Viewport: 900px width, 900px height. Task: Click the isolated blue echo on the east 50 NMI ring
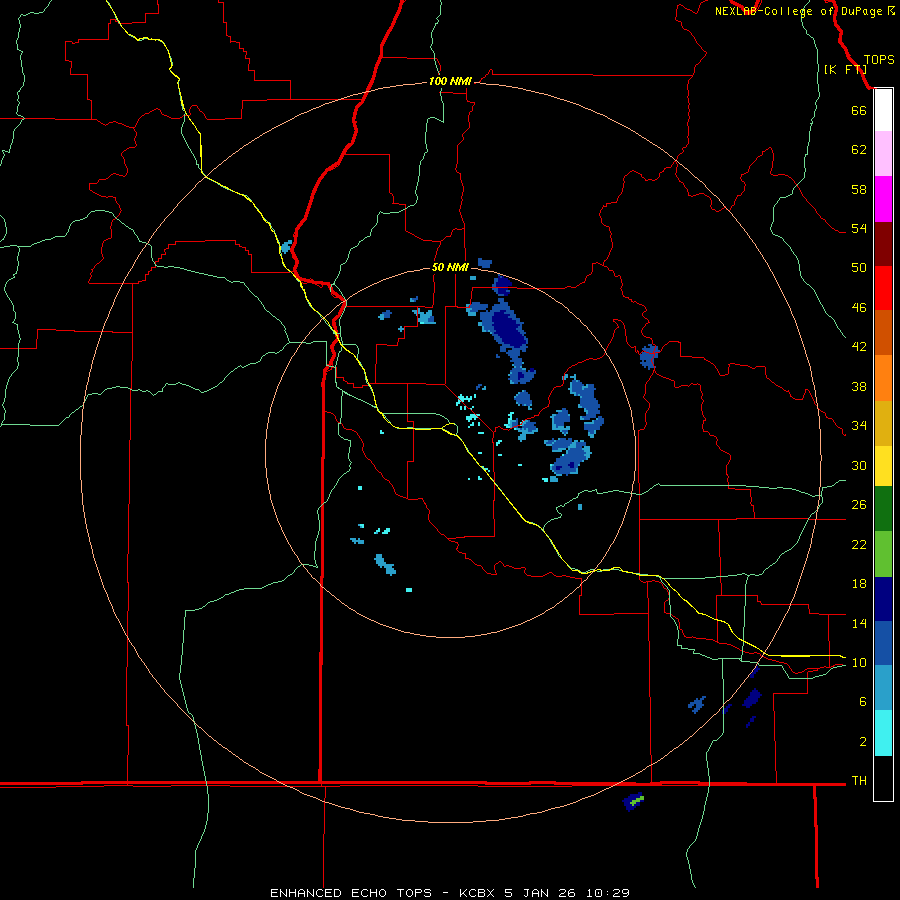(649, 356)
